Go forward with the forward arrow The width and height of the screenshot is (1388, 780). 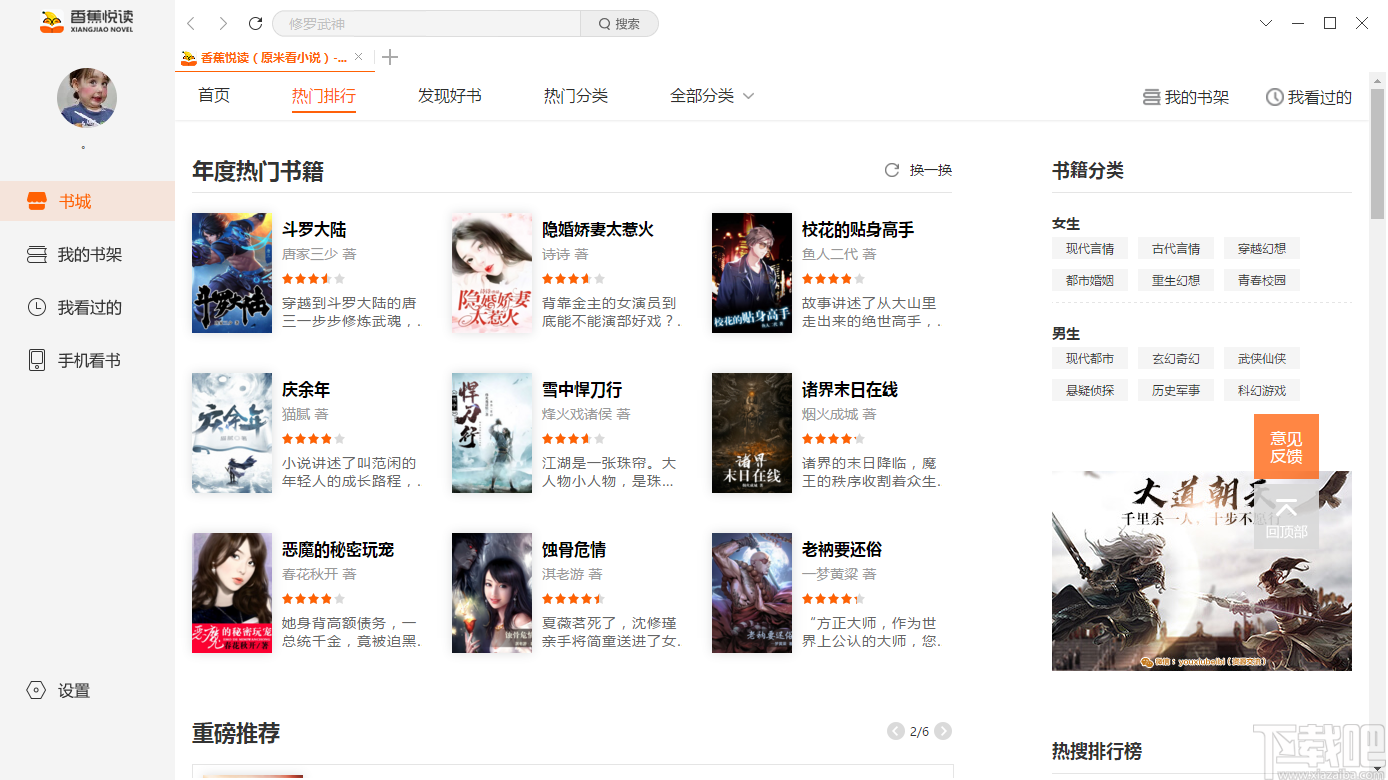(223, 23)
